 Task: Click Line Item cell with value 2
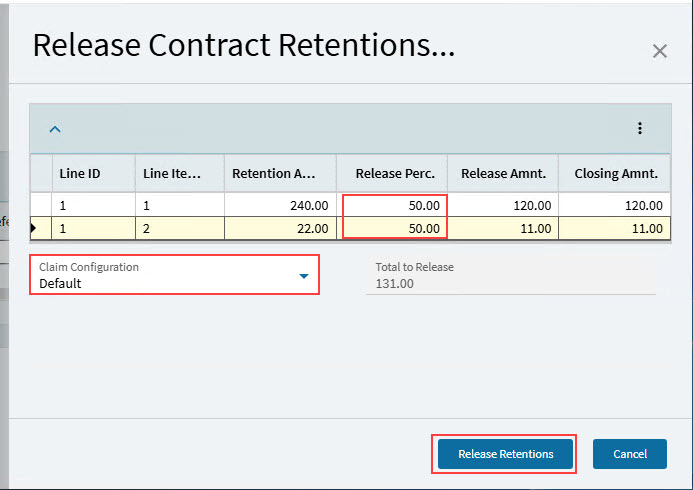[180, 228]
